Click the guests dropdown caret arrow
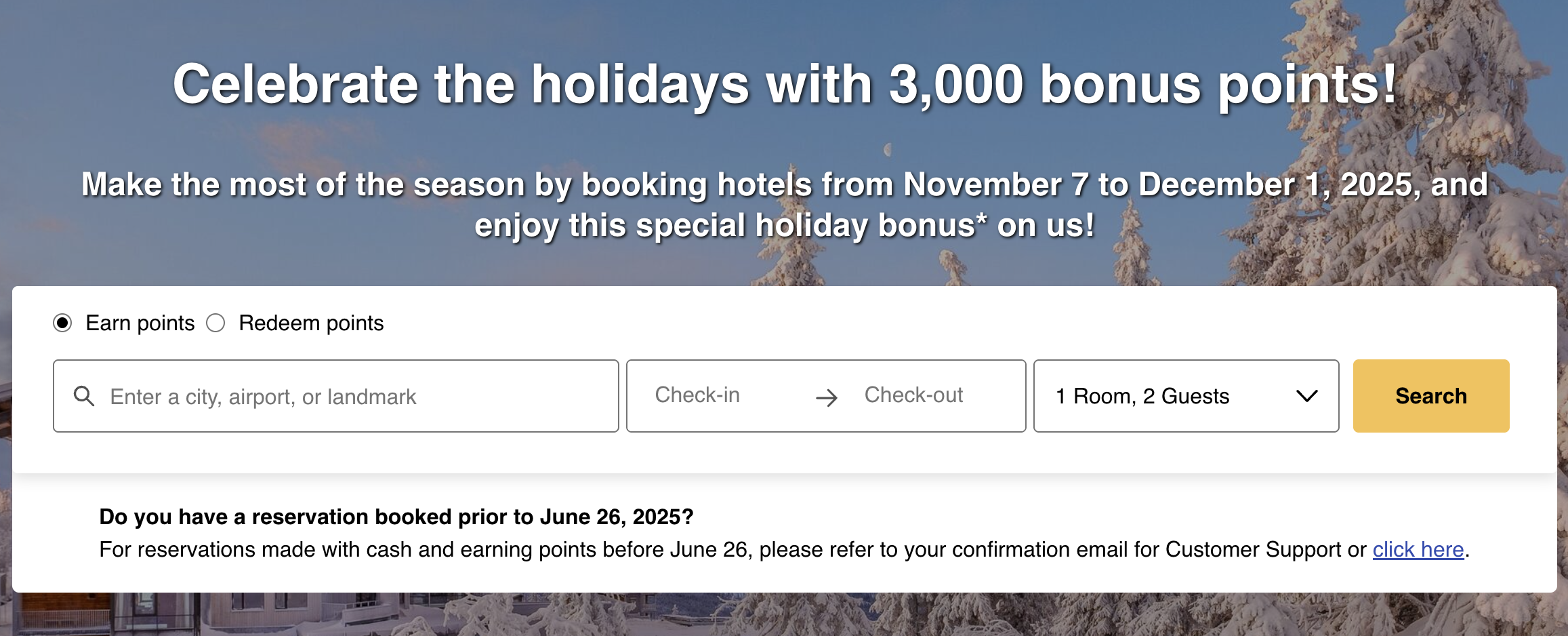Viewport: 1568px width, 636px height. point(1308,397)
